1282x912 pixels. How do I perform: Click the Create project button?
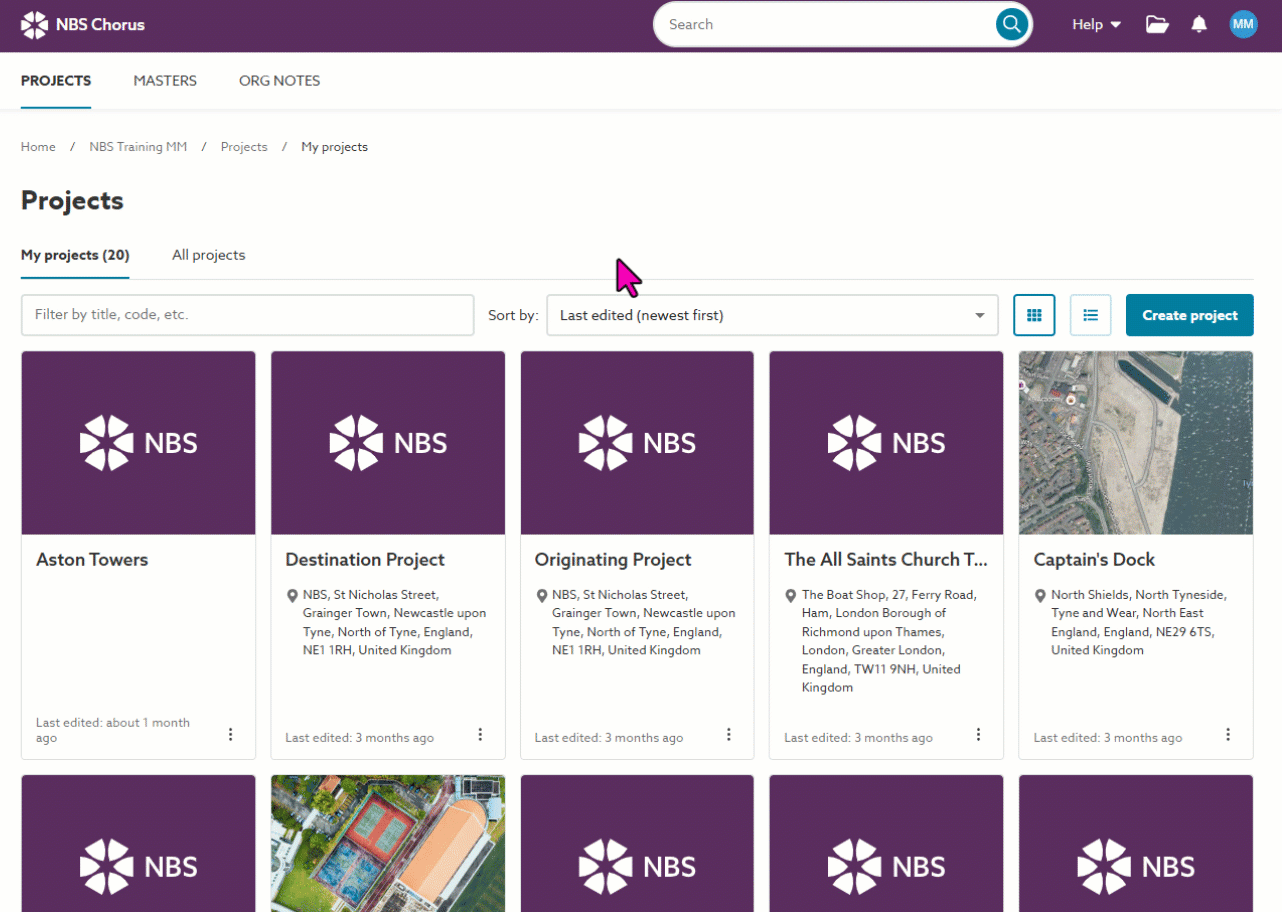pos(1190,315)
